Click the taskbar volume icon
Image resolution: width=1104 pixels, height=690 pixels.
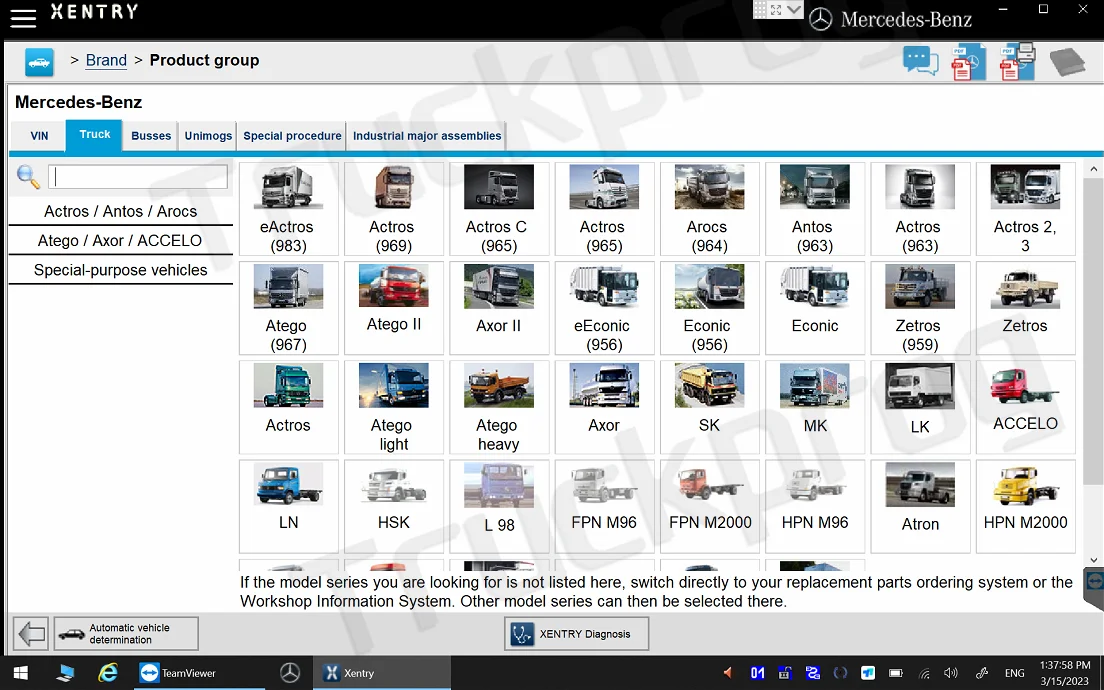tap(951, 673)
